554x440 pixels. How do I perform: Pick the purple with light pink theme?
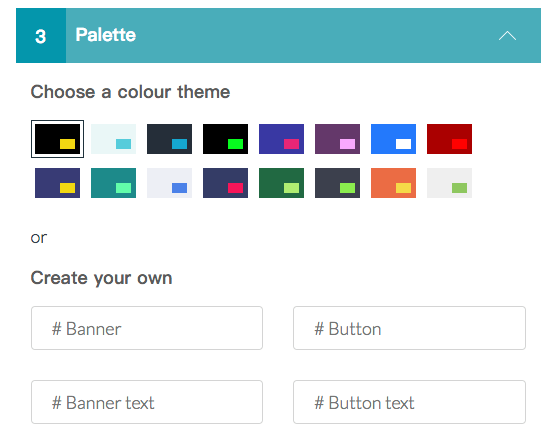click(x=337, y=139)
